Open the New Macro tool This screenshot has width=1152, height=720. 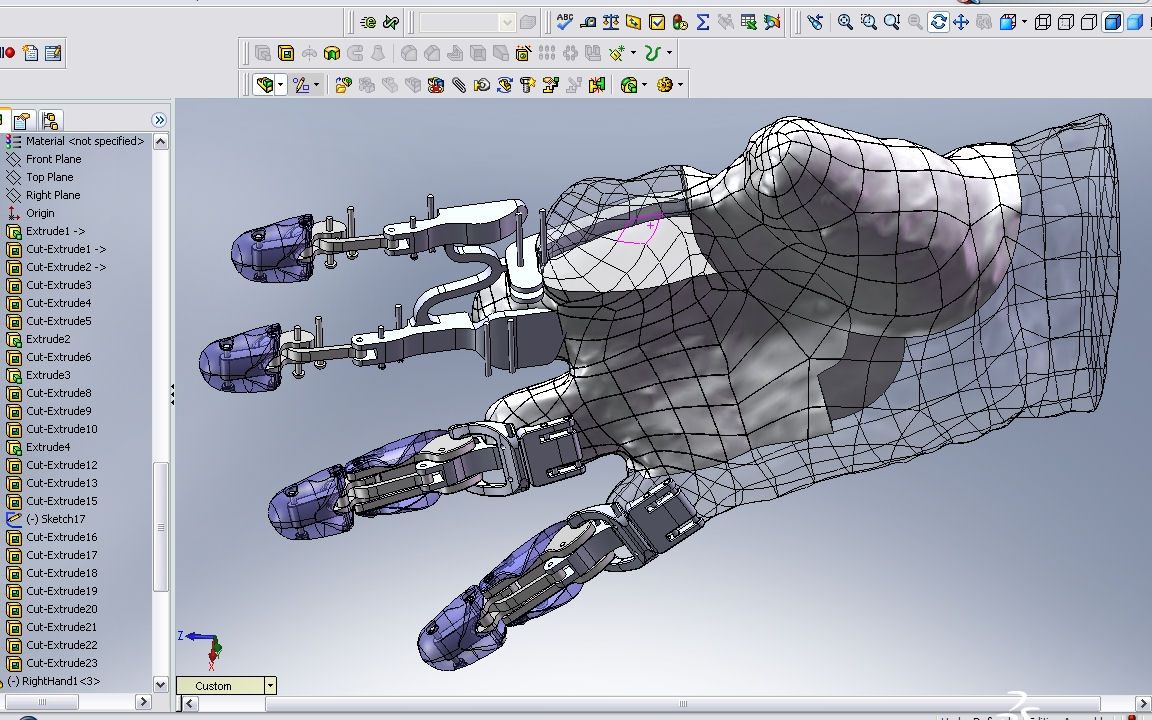click(30, 53)
